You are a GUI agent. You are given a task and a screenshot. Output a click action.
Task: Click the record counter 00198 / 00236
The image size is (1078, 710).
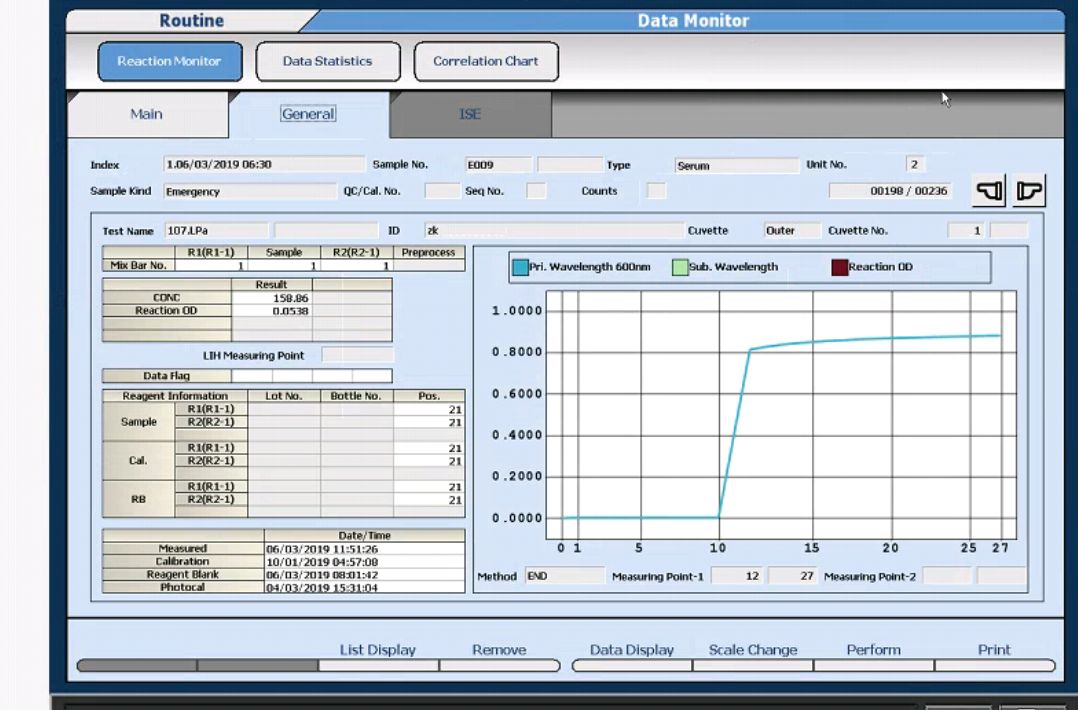(x=890, y=191)
